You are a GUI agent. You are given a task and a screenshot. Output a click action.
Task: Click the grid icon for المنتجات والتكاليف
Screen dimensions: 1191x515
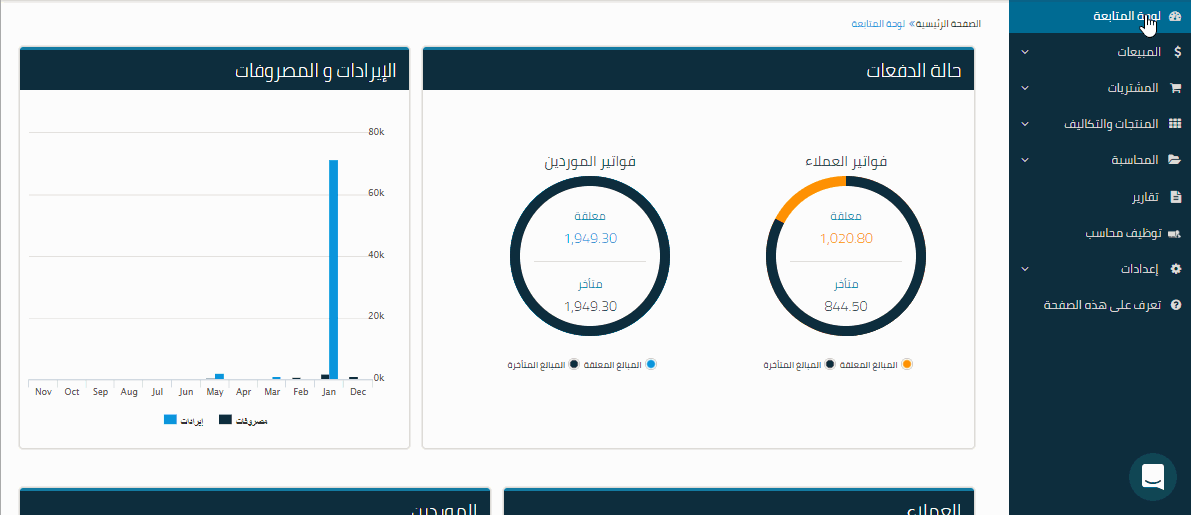(1175, 124)
